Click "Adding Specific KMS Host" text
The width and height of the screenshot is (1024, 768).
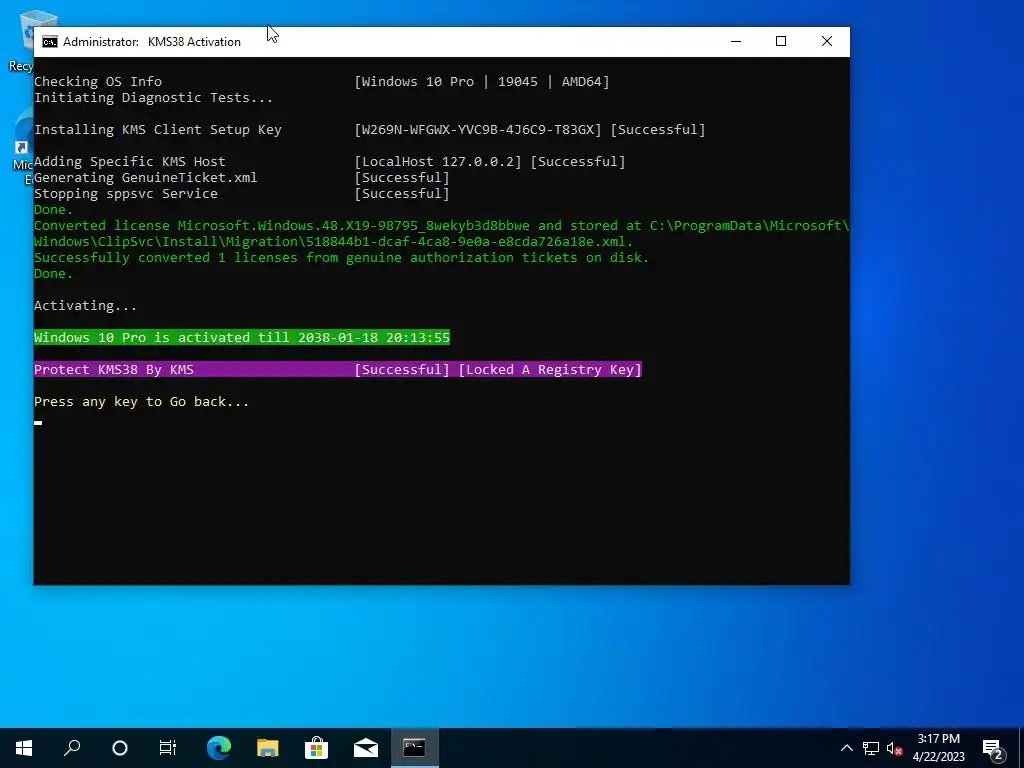[129, 161]
